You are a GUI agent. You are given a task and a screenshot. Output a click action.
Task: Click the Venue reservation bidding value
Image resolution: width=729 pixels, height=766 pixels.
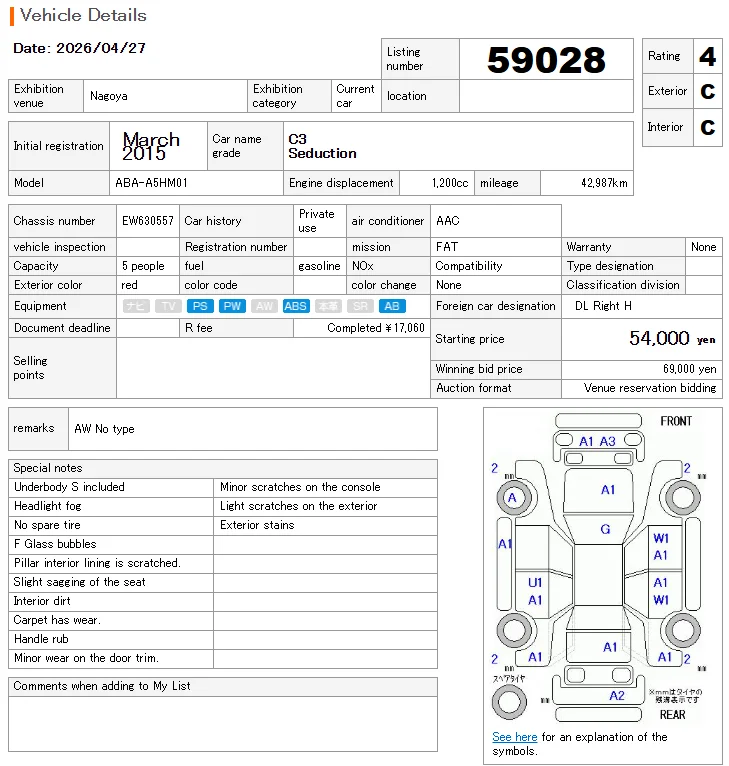(x=650, y=388)
